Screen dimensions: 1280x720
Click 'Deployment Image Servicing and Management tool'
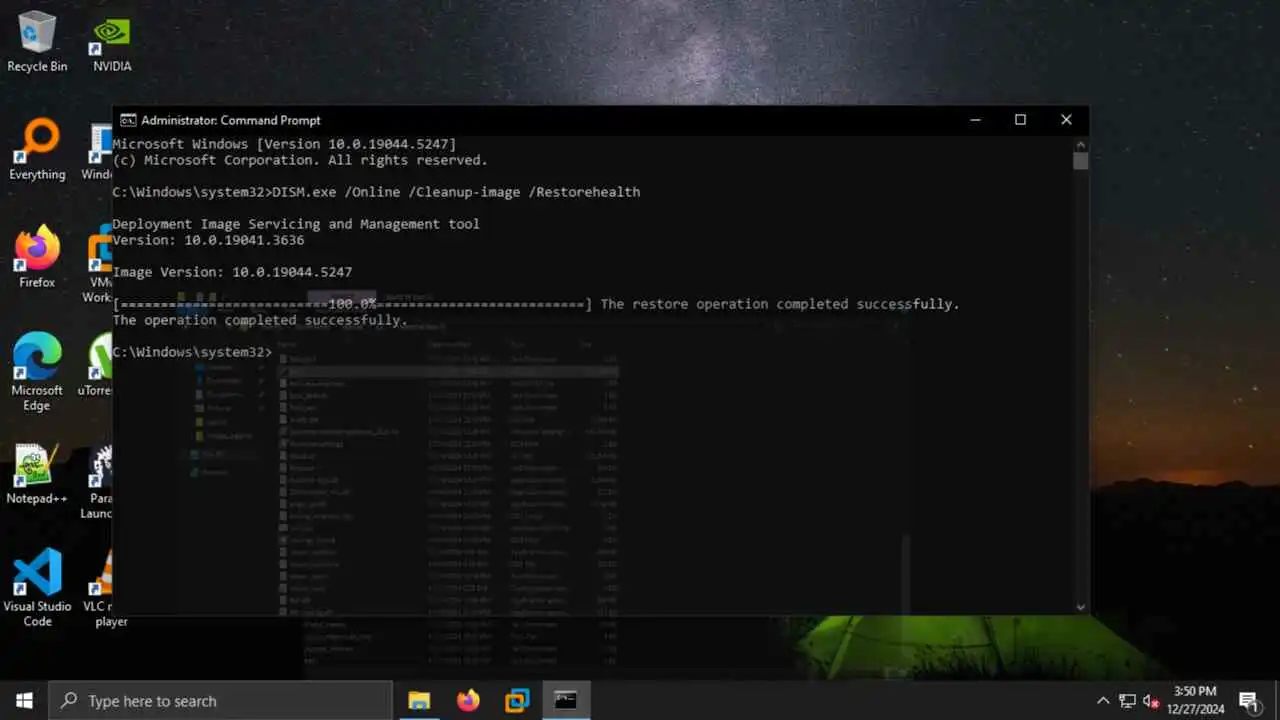pyautogui.click(x=296, y=224)
